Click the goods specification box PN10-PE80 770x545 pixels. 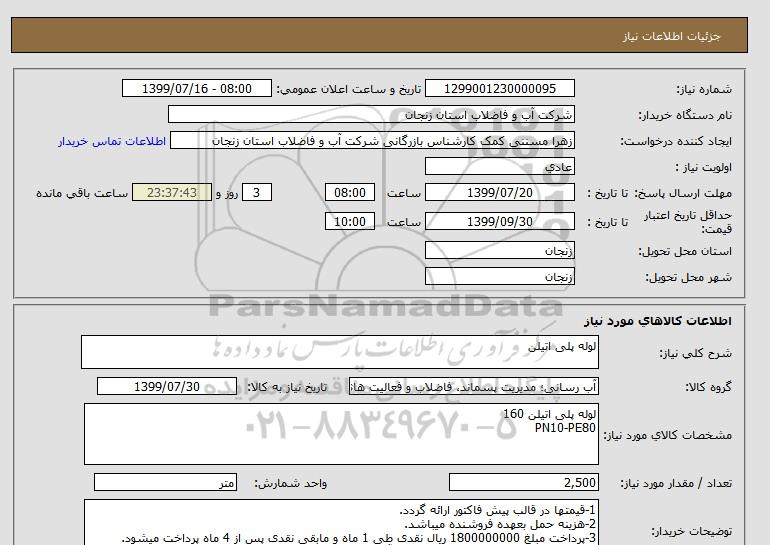tap(341, 434)
